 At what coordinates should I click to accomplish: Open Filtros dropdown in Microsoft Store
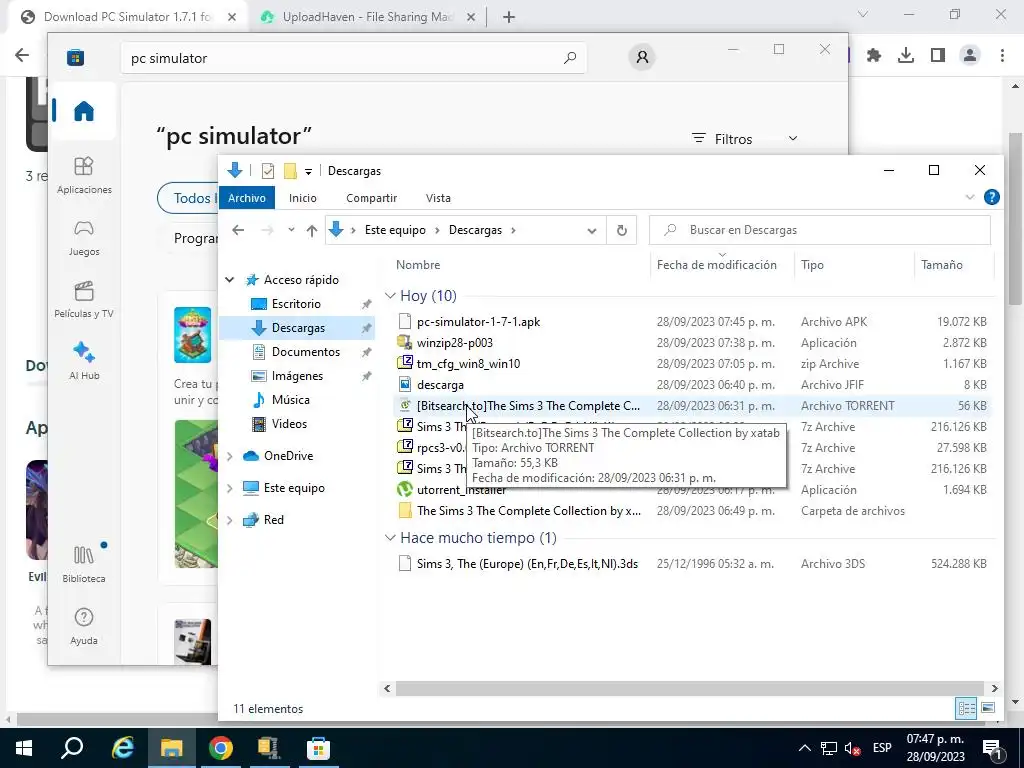coord(744,138)
